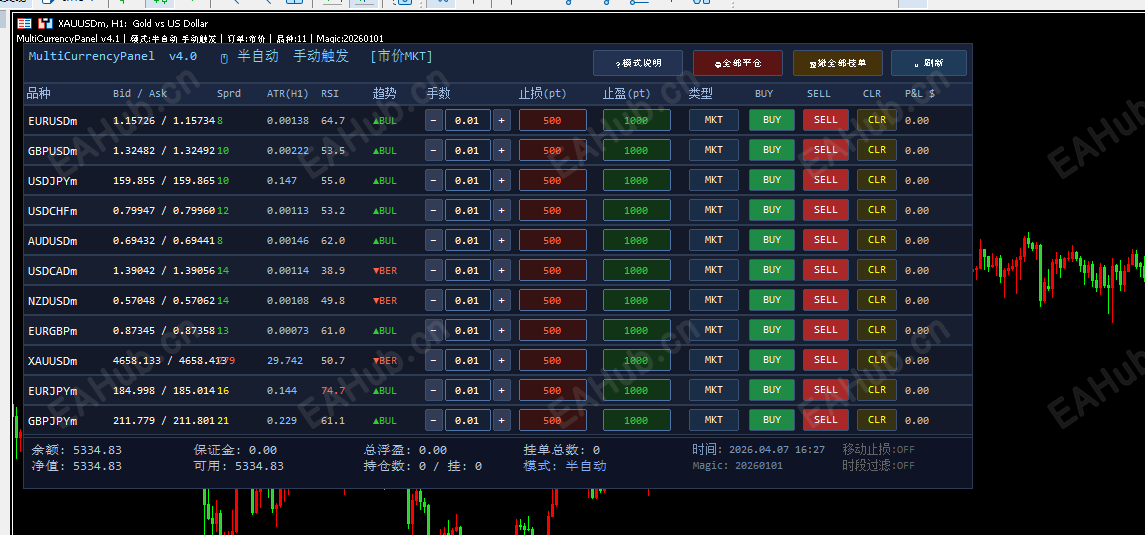Clear USDCHFm positions with CLR
The height and width of the screenshot is (535, 1145).
click(876, 209)
